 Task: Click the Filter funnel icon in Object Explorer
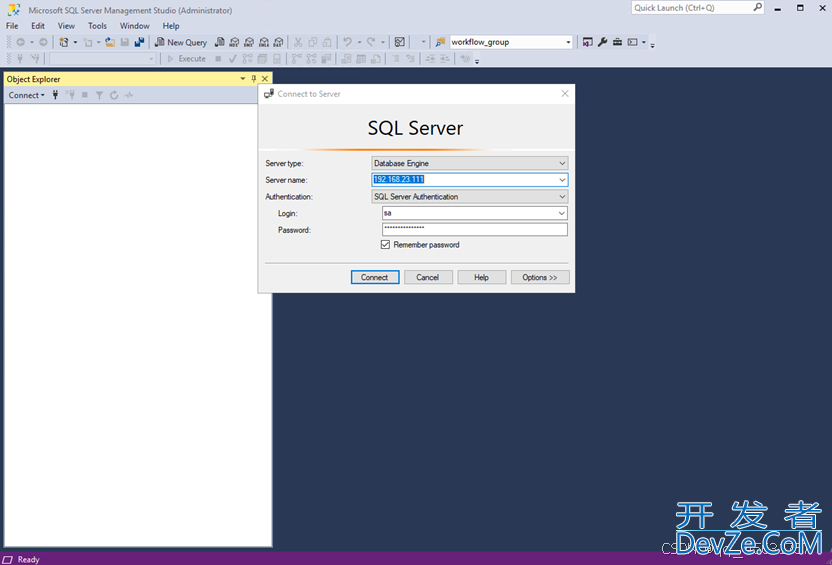(99, 95)
